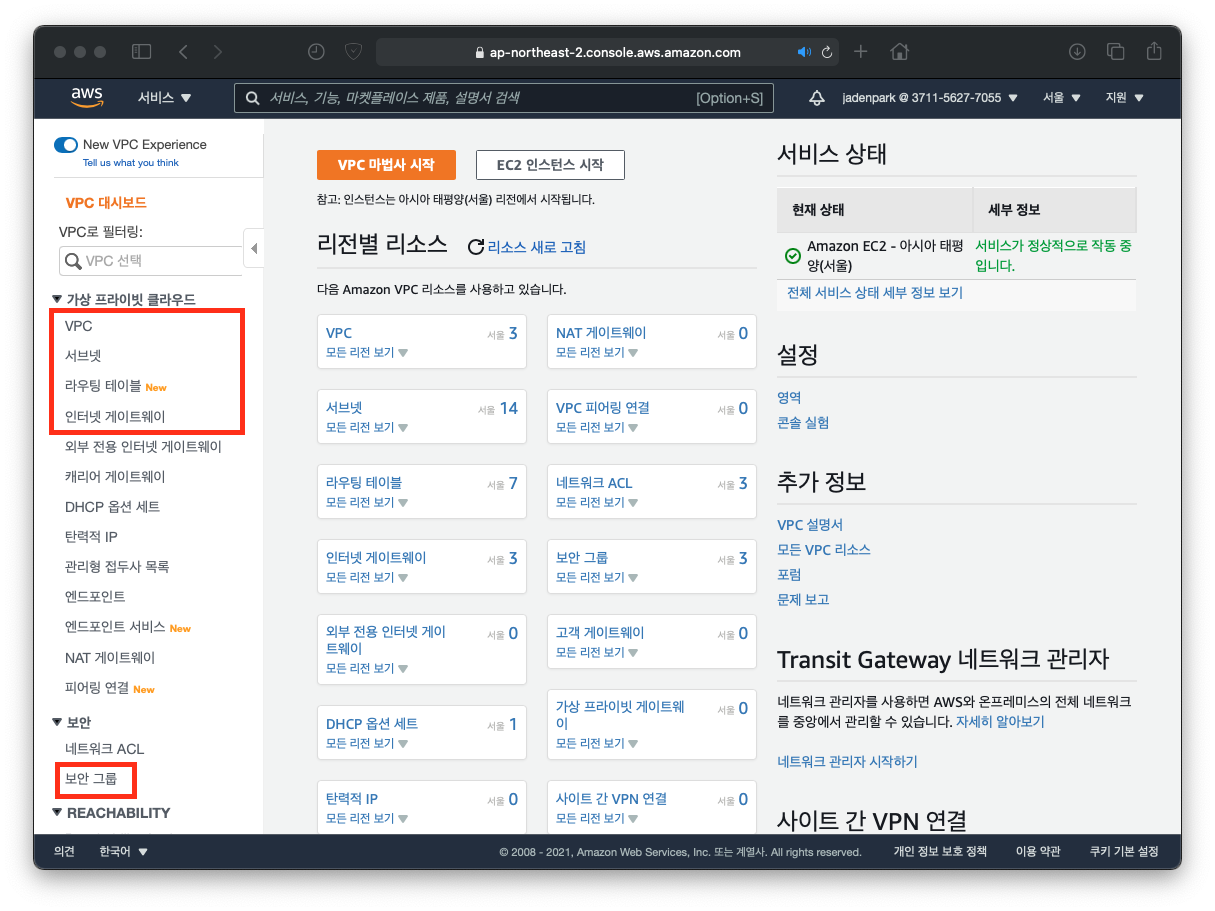Open 서브넷 in the sidebar
This screenshot has height=911, width=1215.
point(83,356)
